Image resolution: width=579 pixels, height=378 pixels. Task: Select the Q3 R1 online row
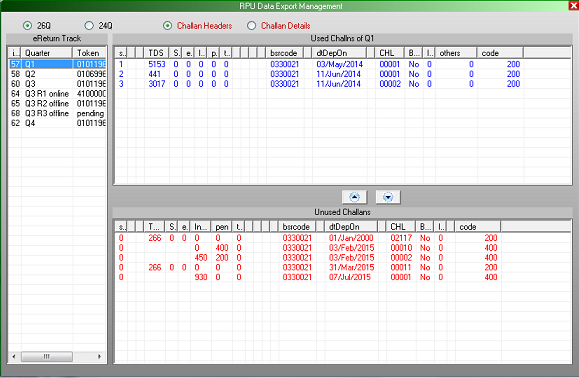58,94
